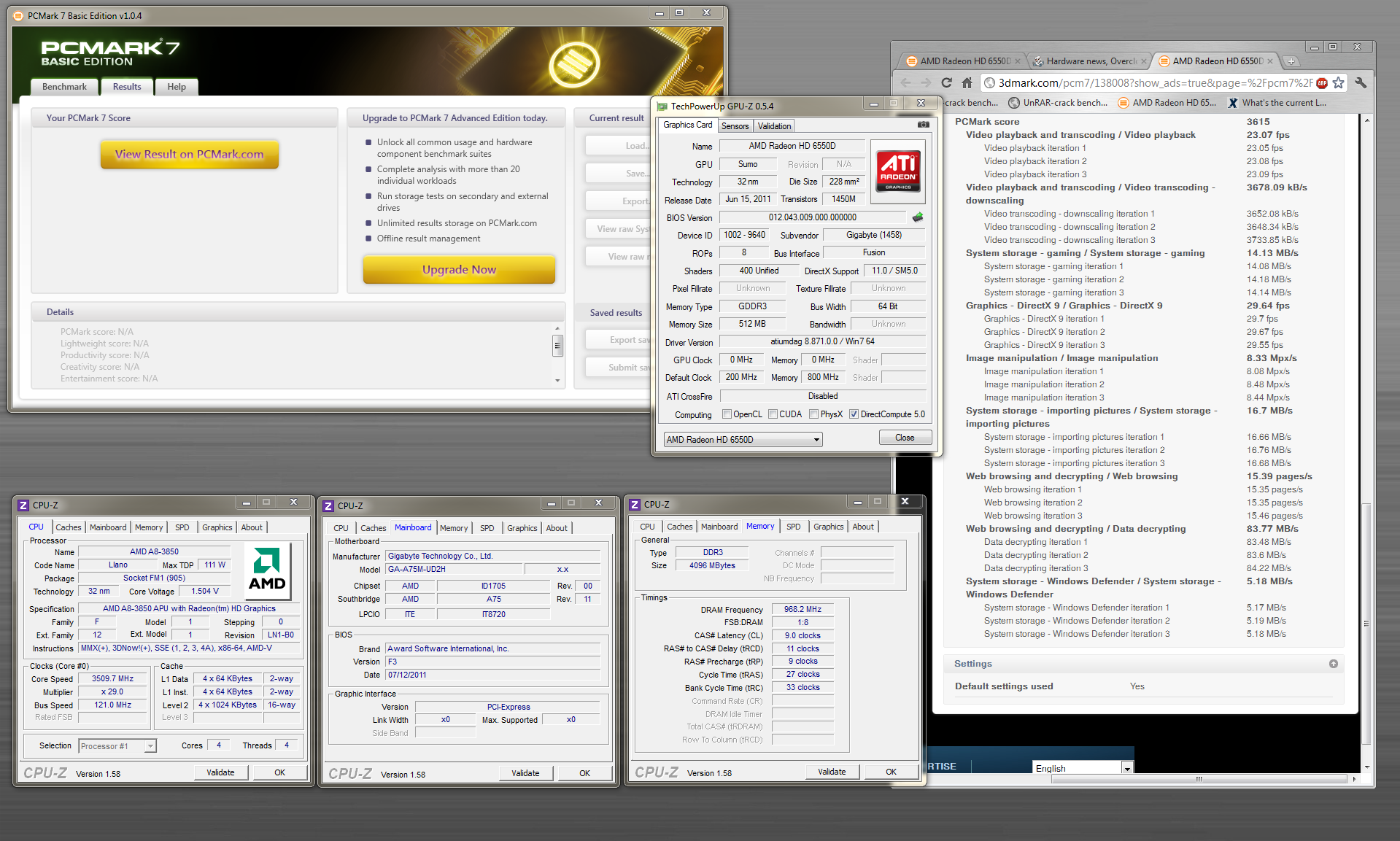Click the BIOS save chip icon in GPU-Z
This screenshot has height=841, width=1400.
918,217
